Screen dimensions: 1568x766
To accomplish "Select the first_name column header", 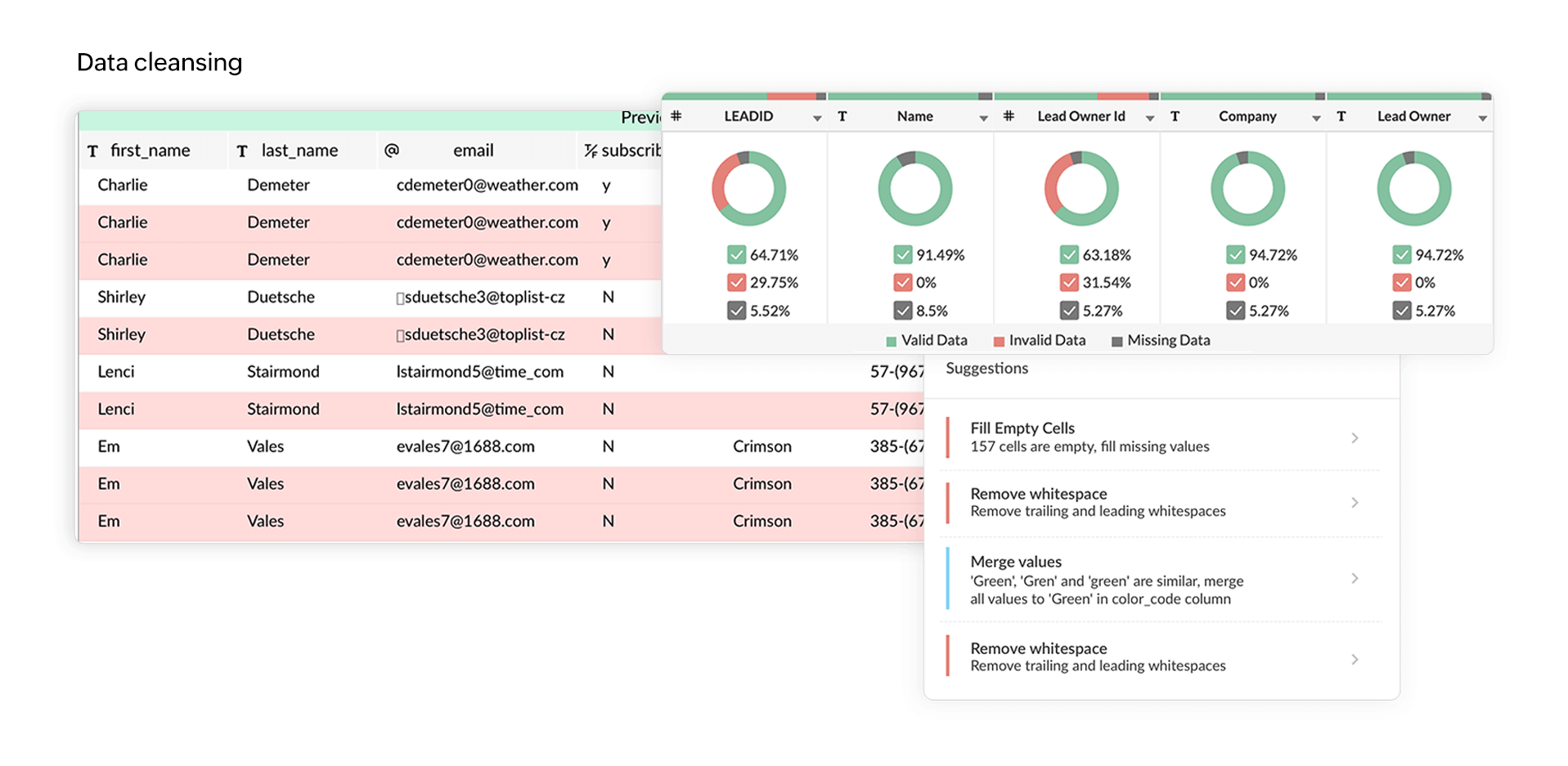I will [x=153, y=150].
